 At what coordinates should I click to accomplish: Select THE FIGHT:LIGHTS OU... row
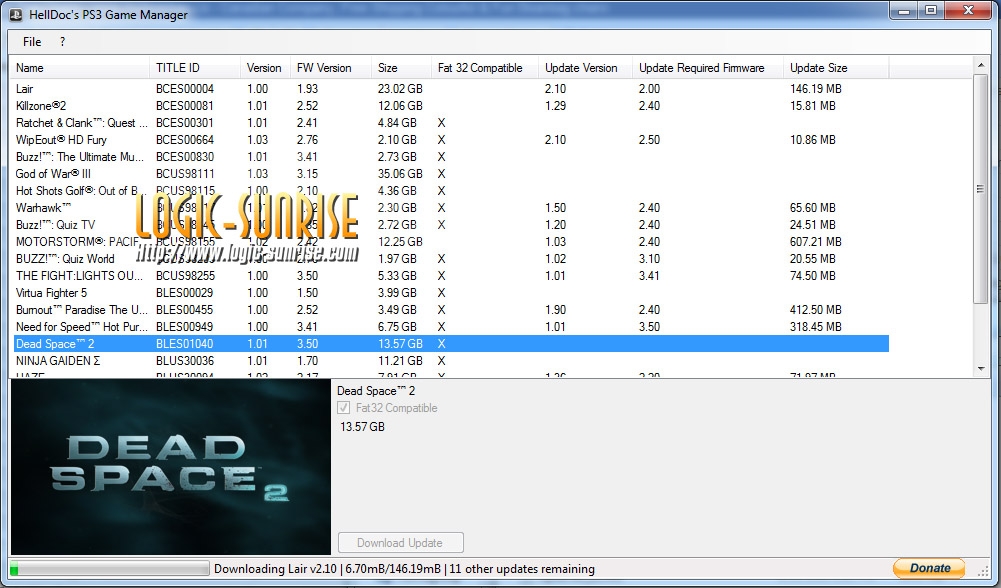pos(451,276)
